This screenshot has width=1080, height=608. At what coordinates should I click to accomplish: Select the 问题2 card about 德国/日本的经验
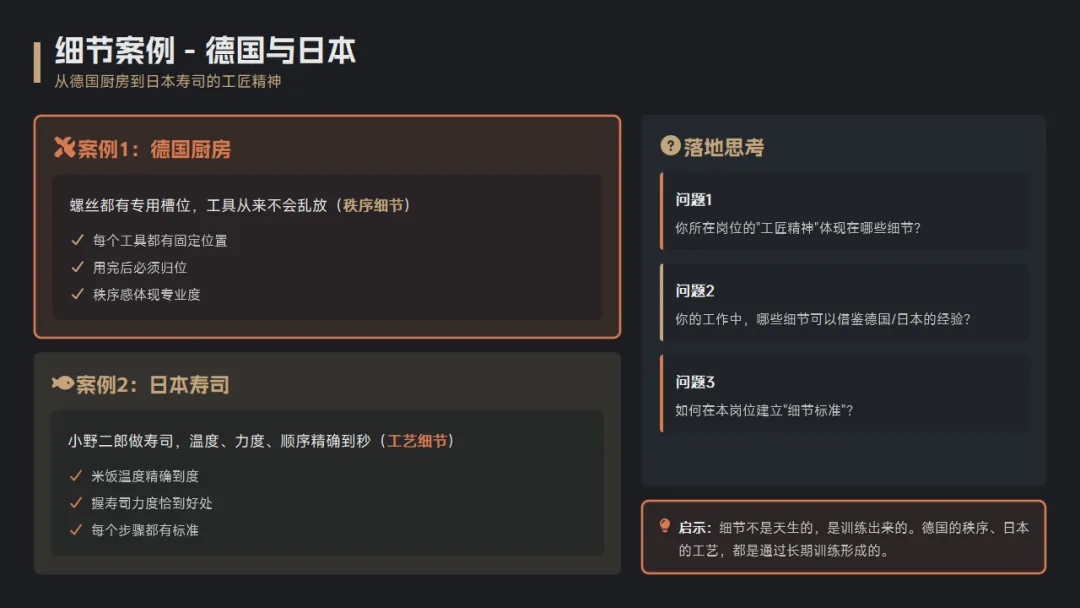[x=845, y=302]
